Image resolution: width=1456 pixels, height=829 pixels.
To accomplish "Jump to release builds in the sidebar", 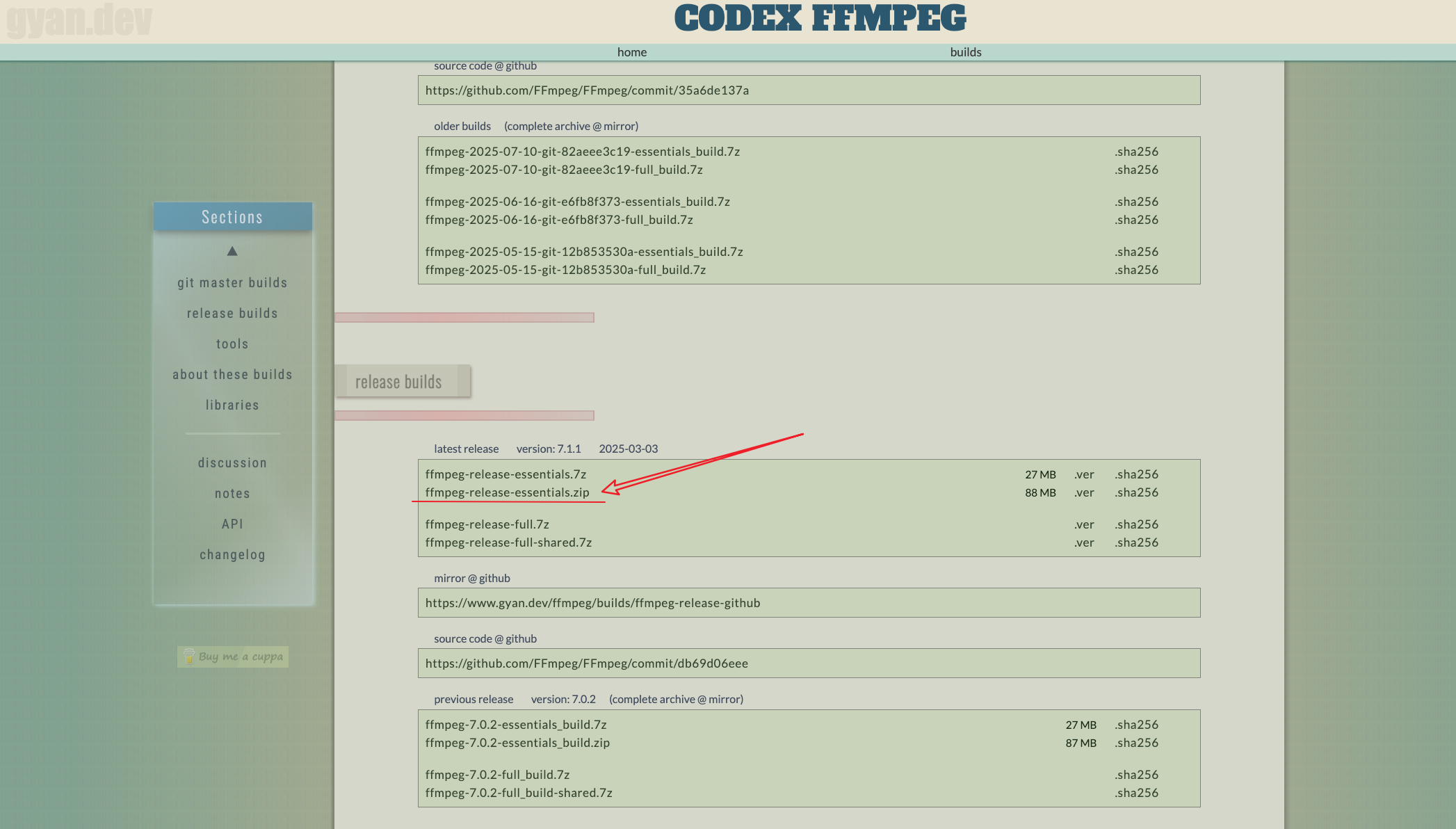I will point(232,314).
